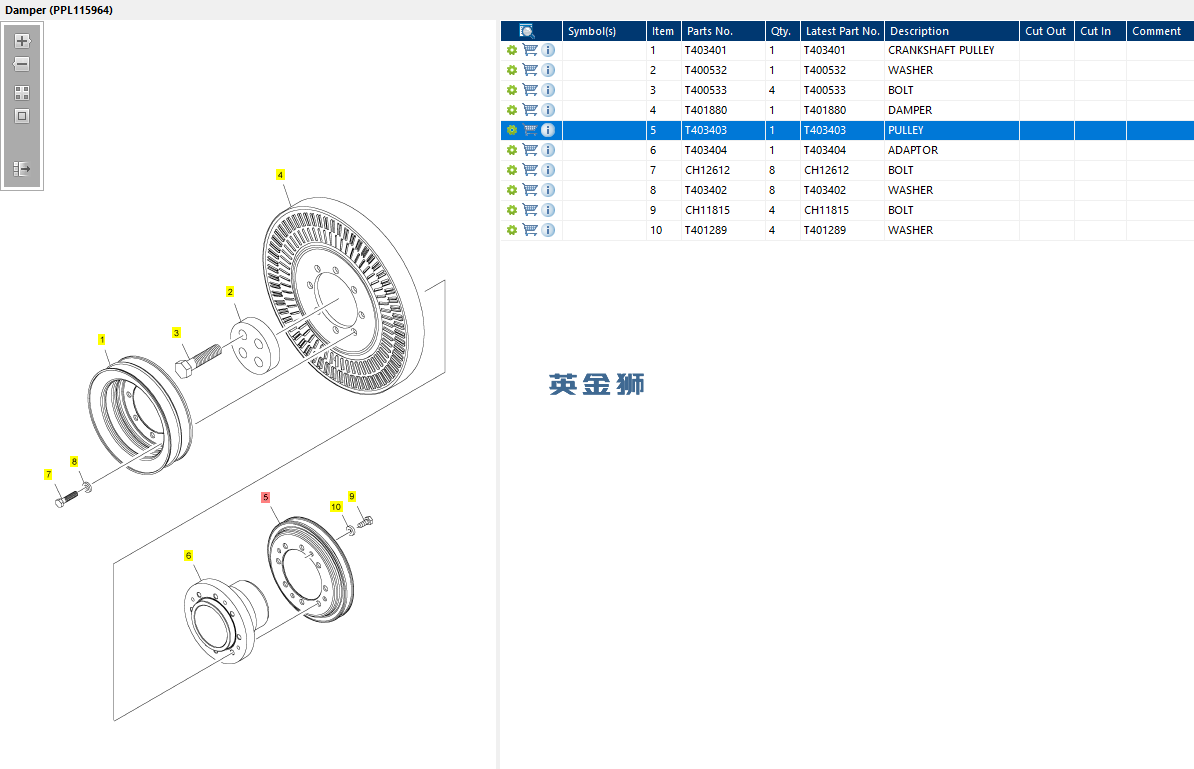The width and height of the screenshot is (1194, 769).
Task: Open the info icon for the DAMPER T401880
Action: [x=548, y=110]
